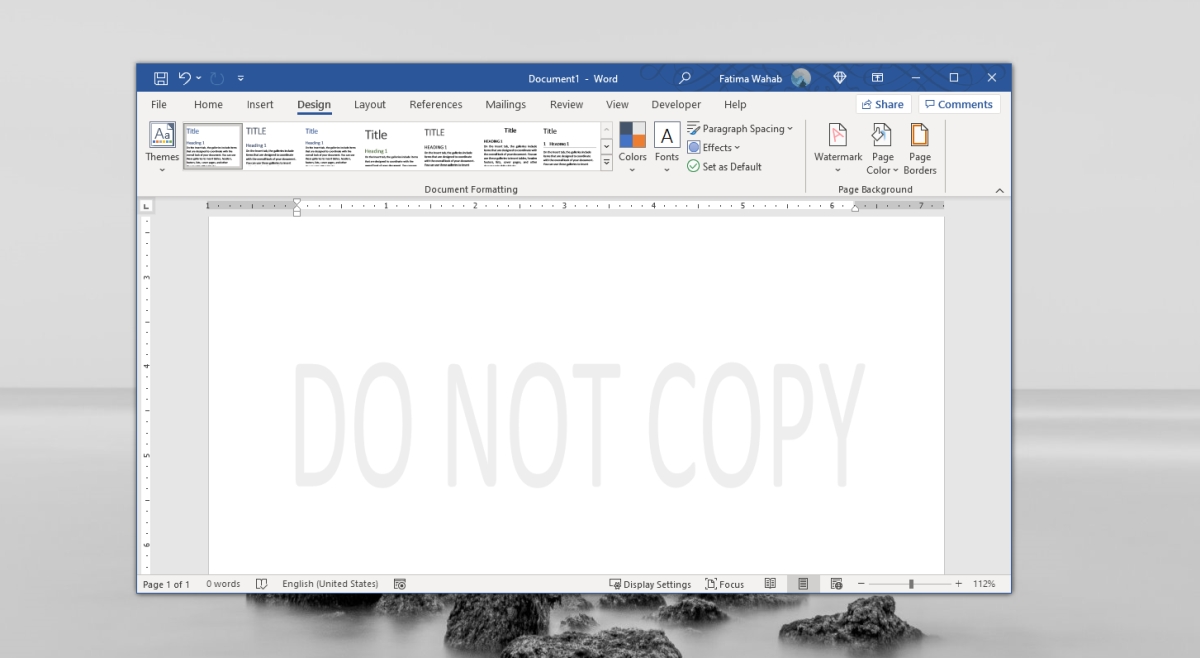Click the Set as Default button
This screenshot has height=658, width=1200.
pos(725,166)
